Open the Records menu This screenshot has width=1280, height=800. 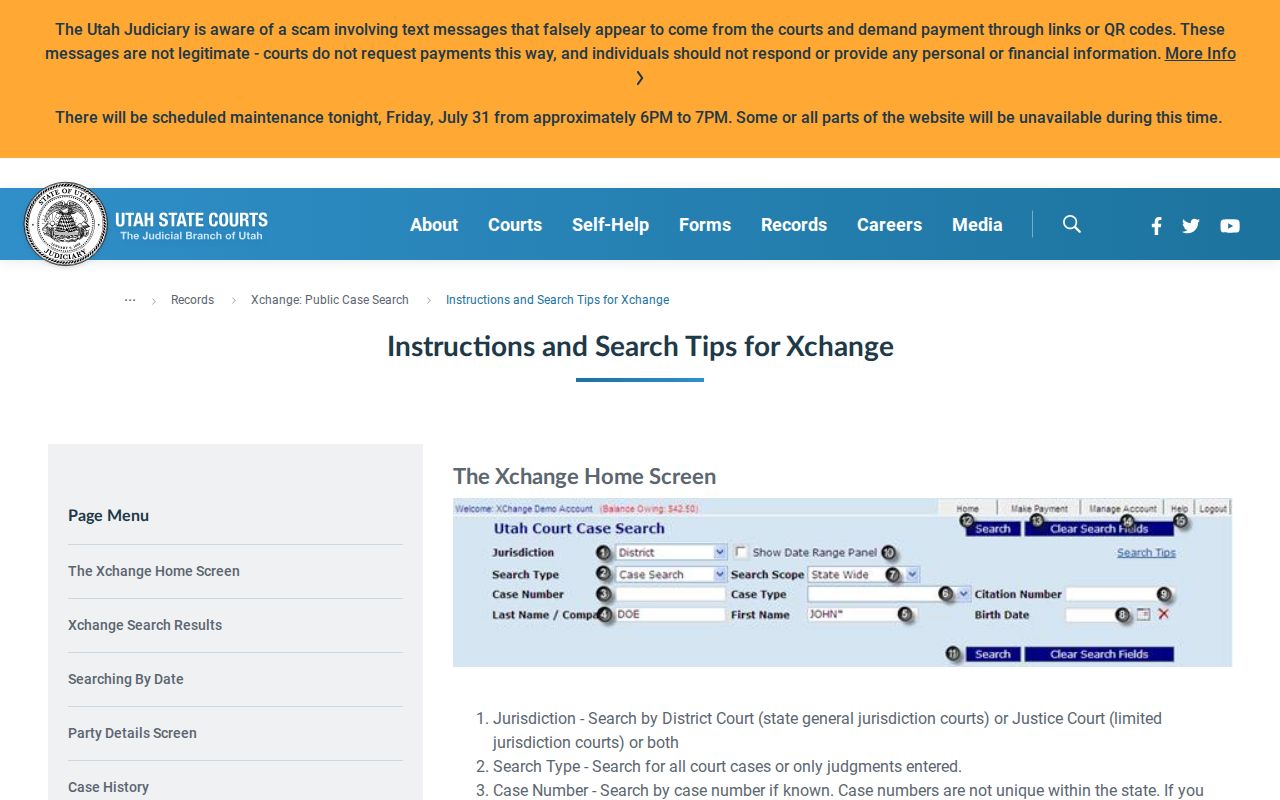(794, 225)
